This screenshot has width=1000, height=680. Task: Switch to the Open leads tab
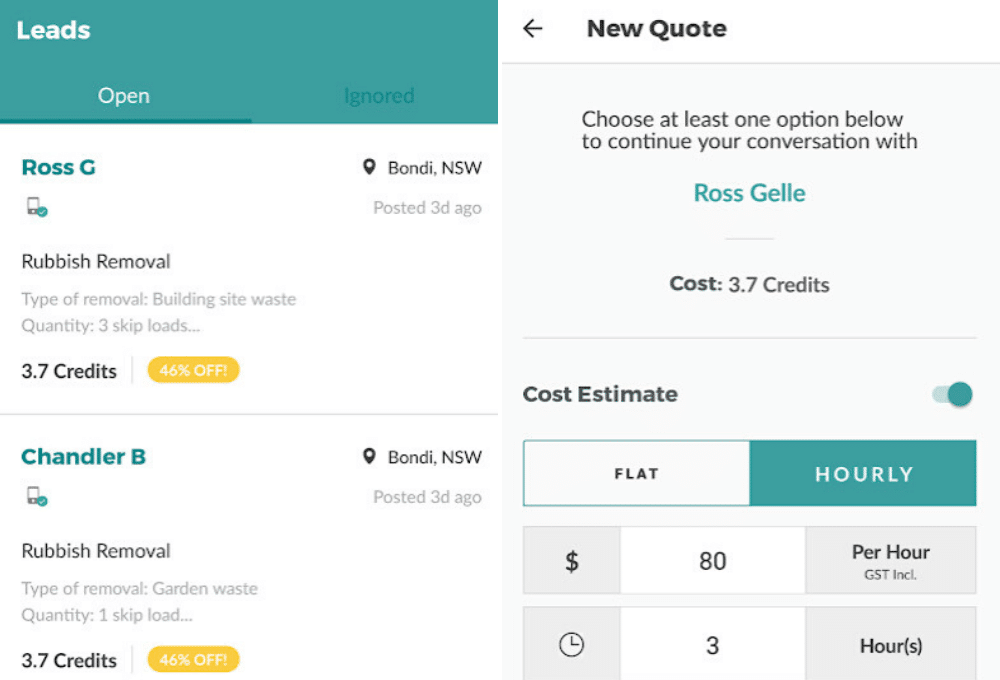[124, 96]
